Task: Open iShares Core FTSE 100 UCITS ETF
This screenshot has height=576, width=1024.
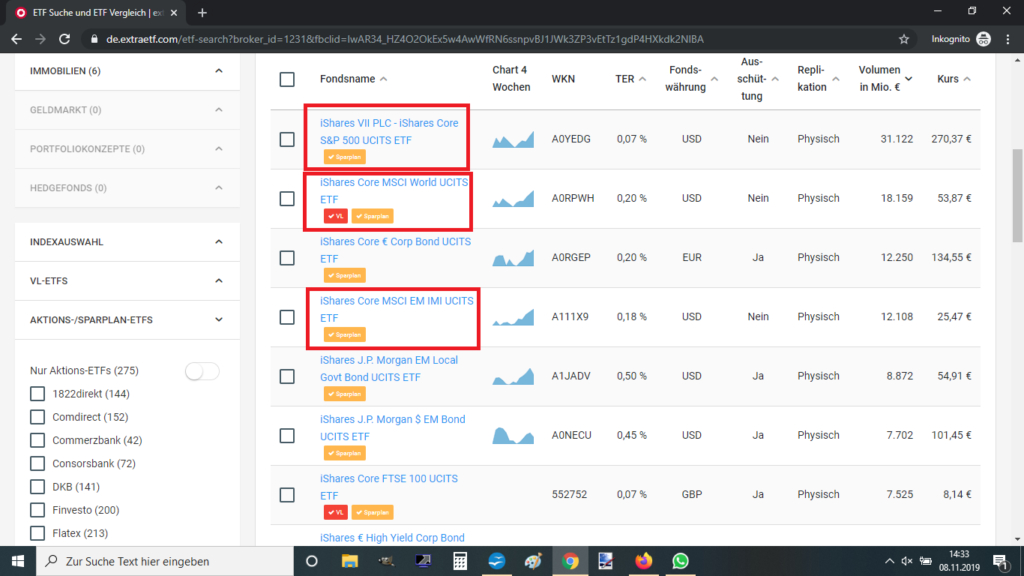Action: 389,487
